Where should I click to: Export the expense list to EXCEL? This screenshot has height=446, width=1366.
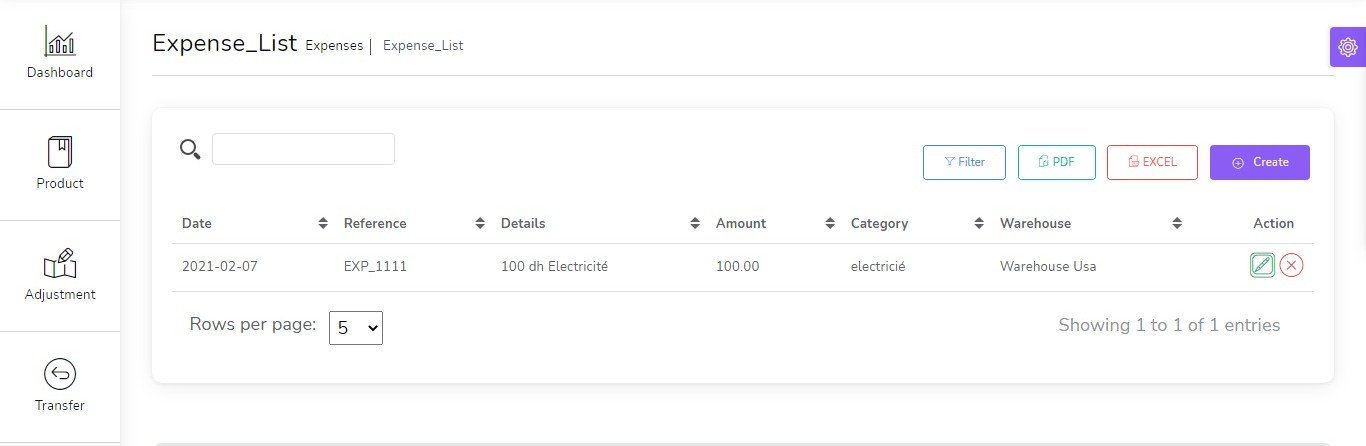pyautogui.click(x=1151, y=162)
